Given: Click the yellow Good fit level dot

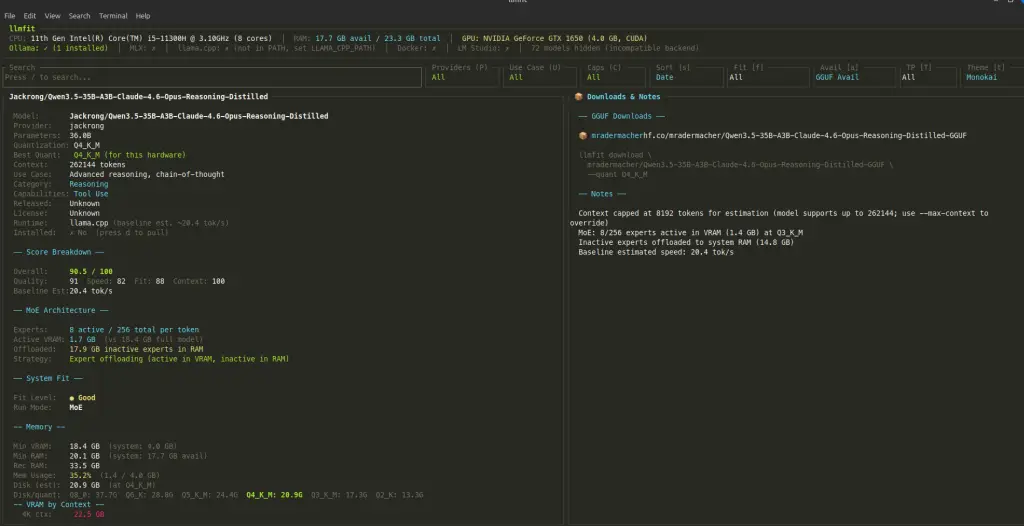Looking at the screenshot, I should pyautogui.click(x=72, y=398).
